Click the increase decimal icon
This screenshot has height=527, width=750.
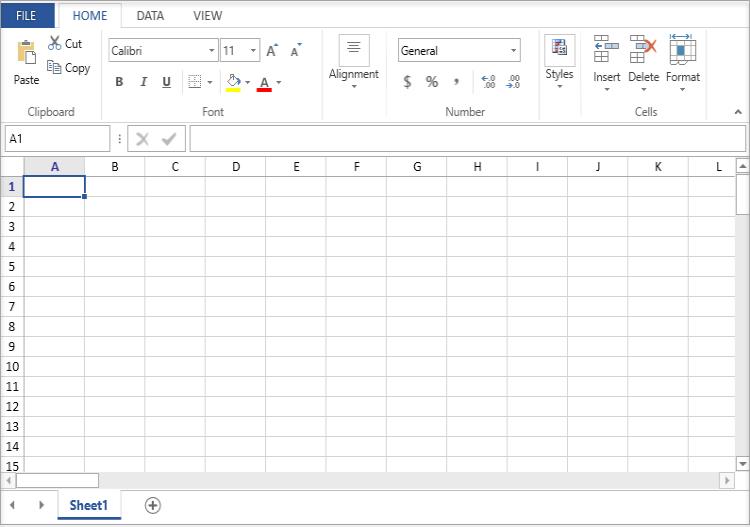488,82
